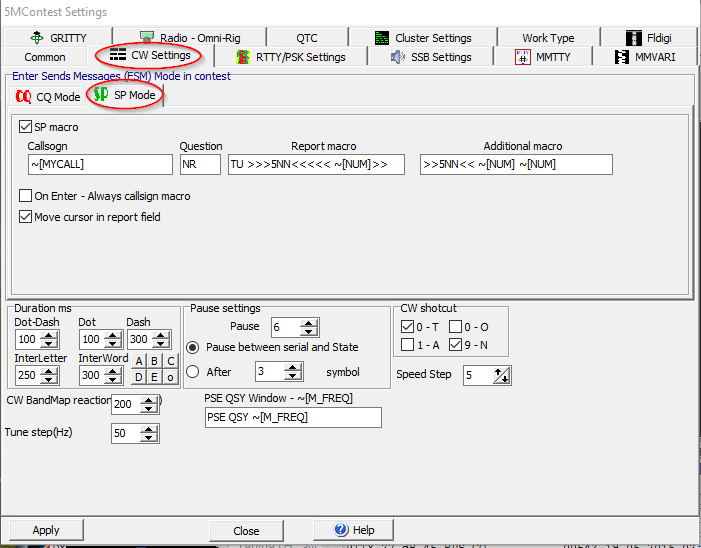The width and height of the screenshot is (701, 548).
Task: Switch to CQ Mode tab
Action: tap(48, 97)
